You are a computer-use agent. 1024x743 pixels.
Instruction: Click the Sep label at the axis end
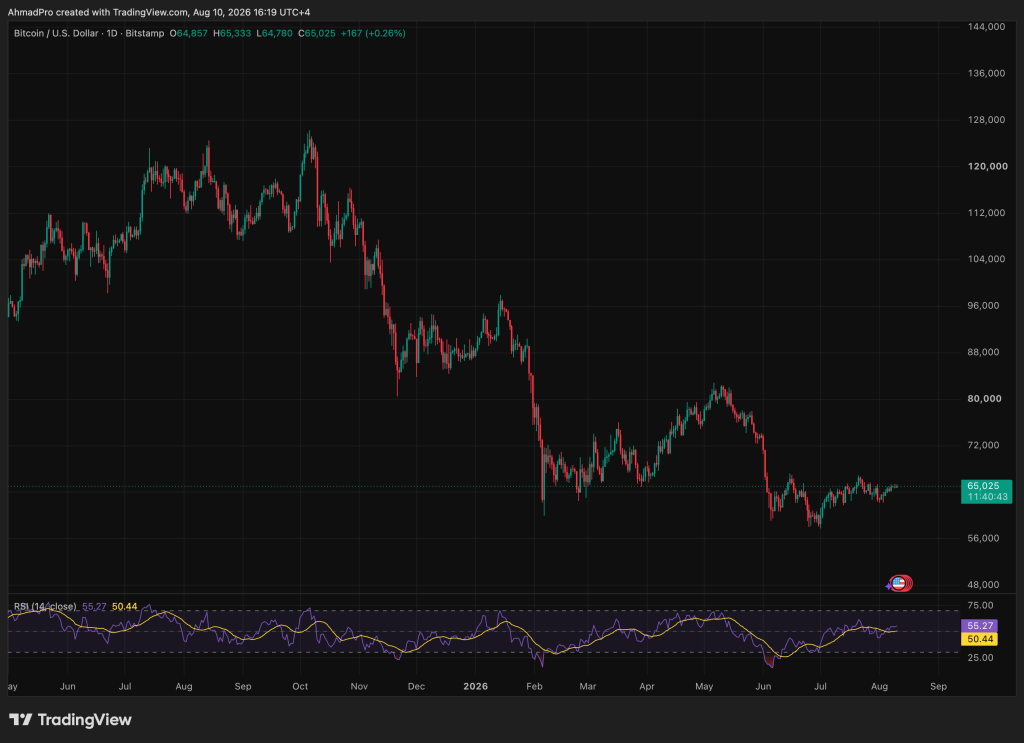pyautogui.click(x=938, y=686)
